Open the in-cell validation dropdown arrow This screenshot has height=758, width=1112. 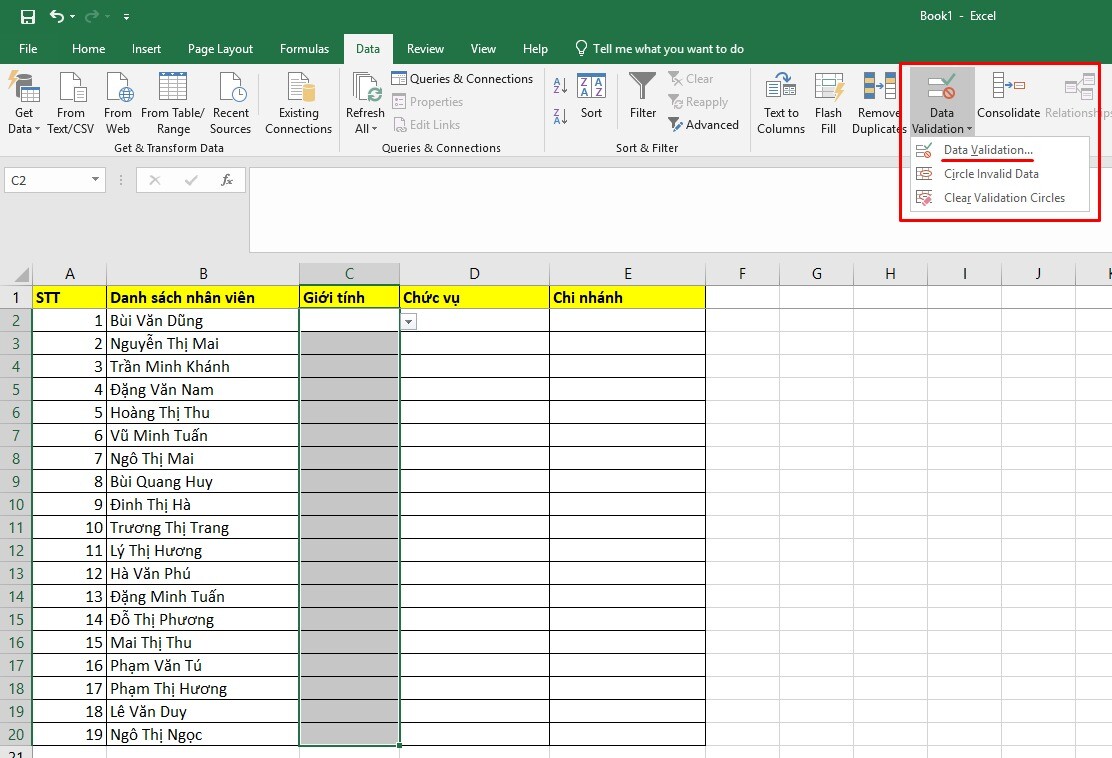tap(409, 321)
